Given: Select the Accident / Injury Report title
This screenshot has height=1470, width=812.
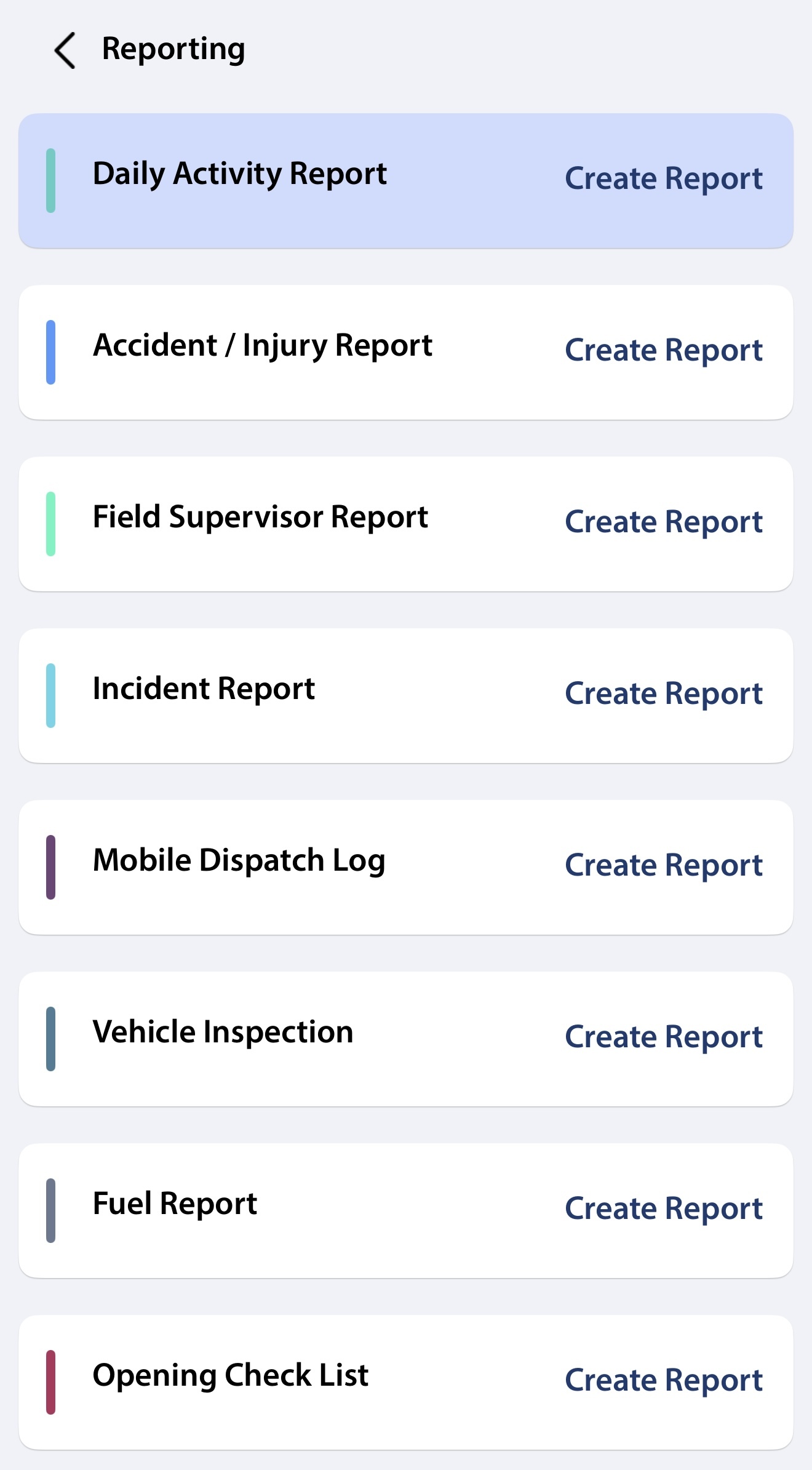Looking at the screenshot, I should 262,346.
